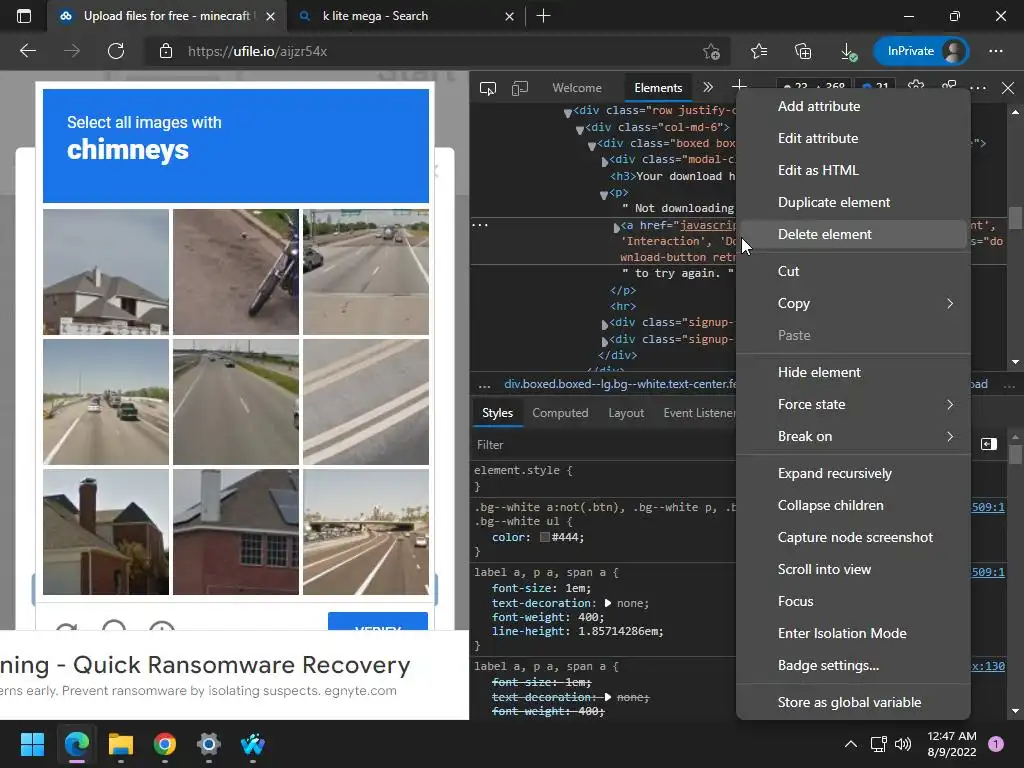Toggle the computed styles sidebar pane icon
The image size is (1024, 768).
(989, 444)
